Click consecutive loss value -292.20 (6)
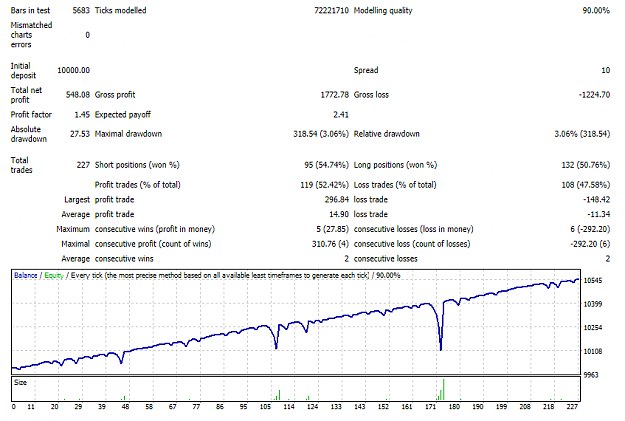 tap(590, 244)
